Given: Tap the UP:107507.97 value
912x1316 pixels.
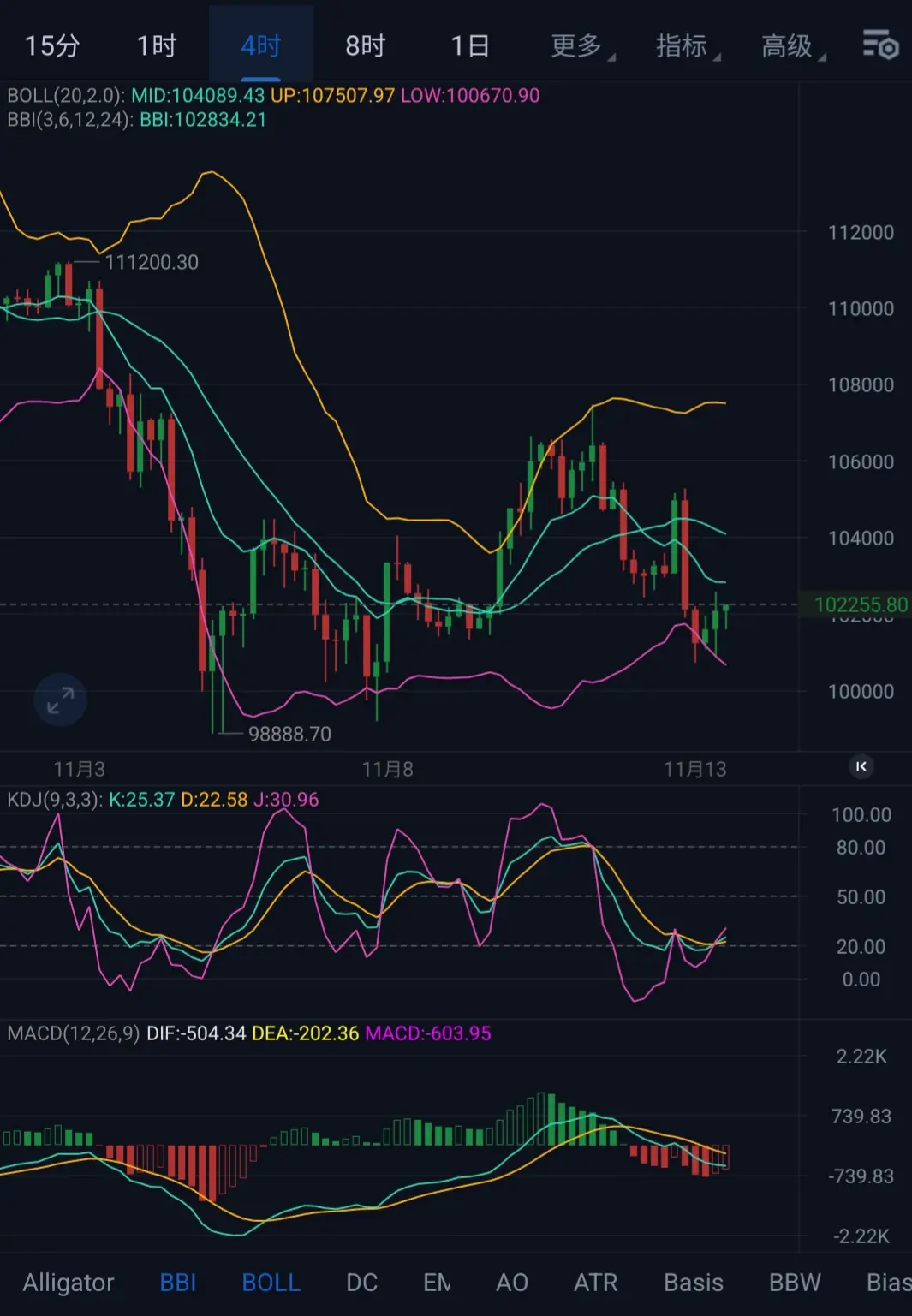Looking at the screenshot, I should coord(332,95).
